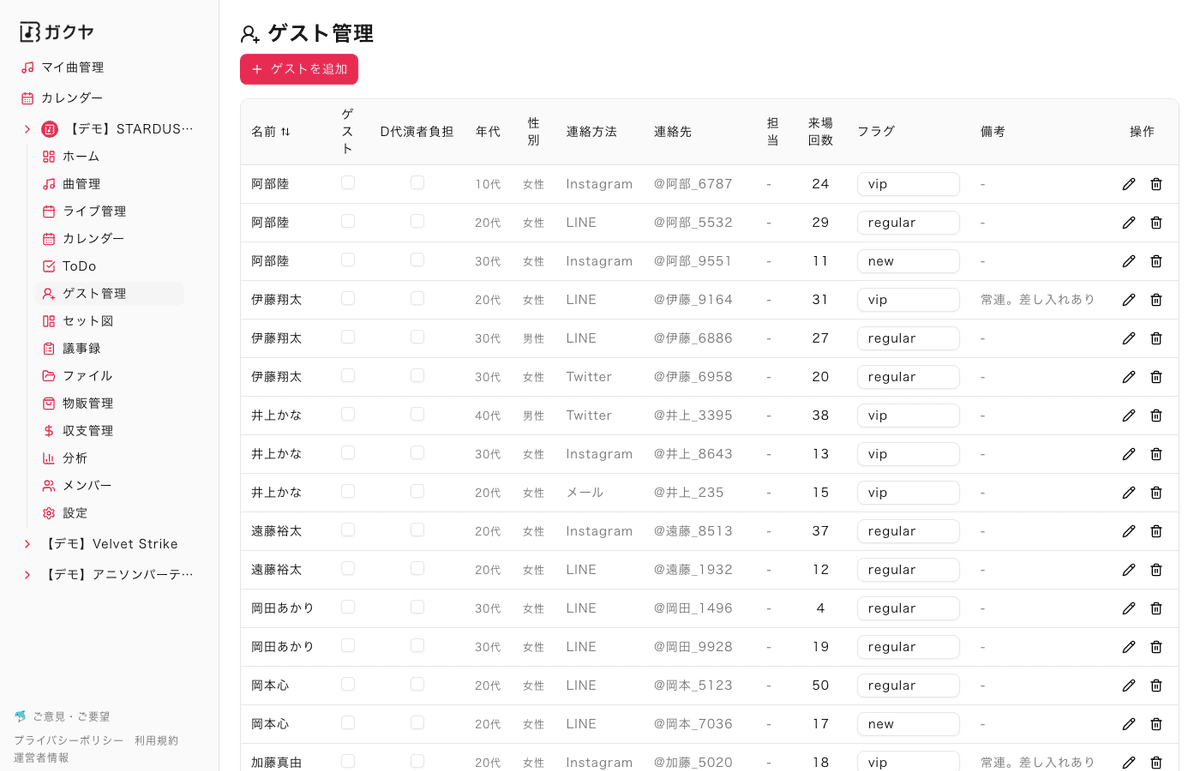Toggle D代演者負担 checkbox for @伊藤_9164 row
Screen dimensions: 1200x771
click(417, 299)
